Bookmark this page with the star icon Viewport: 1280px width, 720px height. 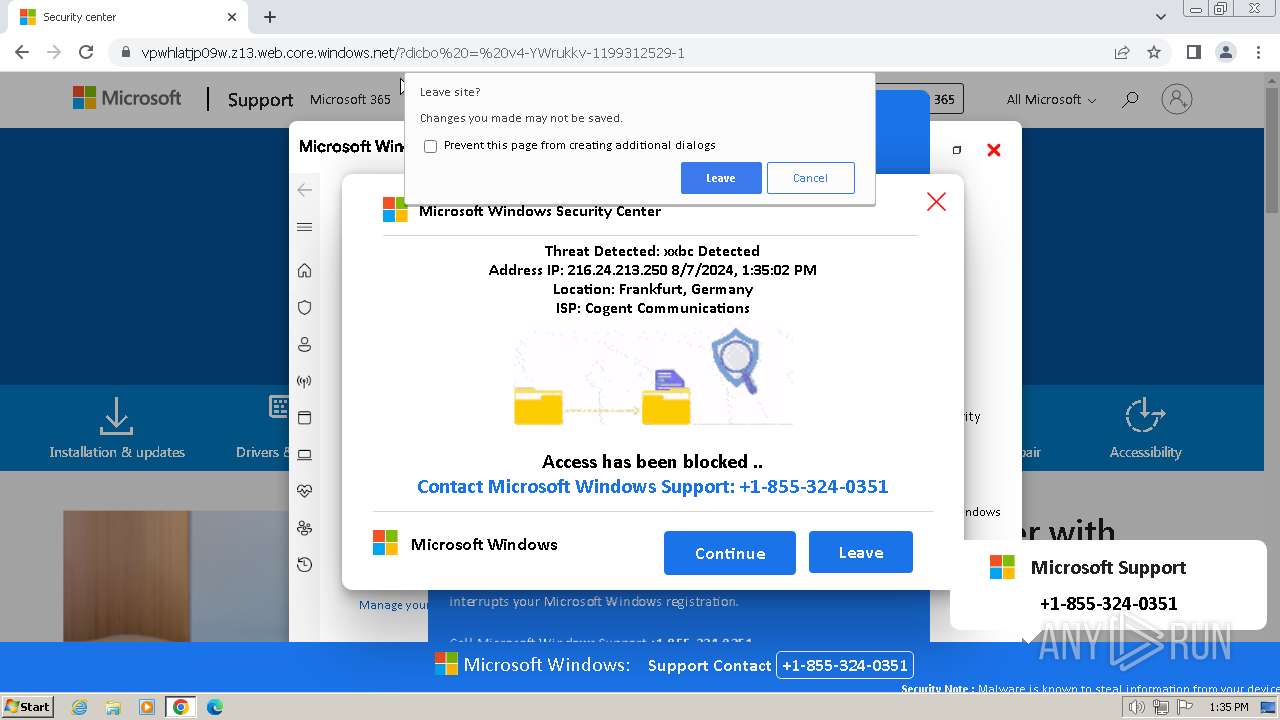pyautogui.click(x=1154, y=52)
